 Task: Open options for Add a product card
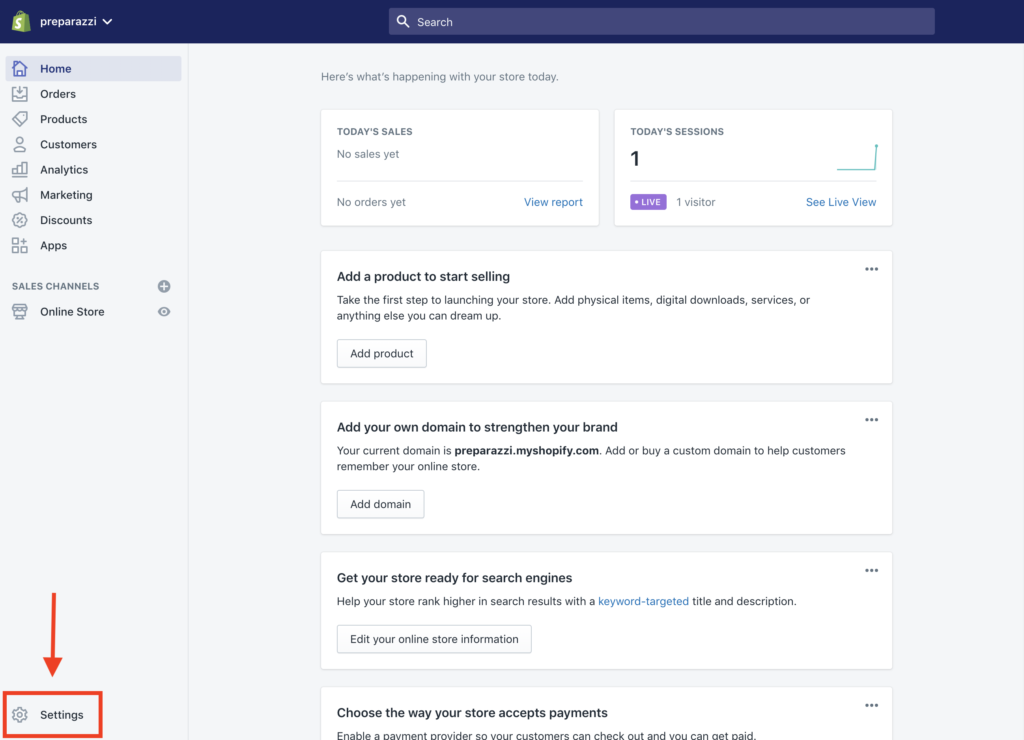coord(871,269)
